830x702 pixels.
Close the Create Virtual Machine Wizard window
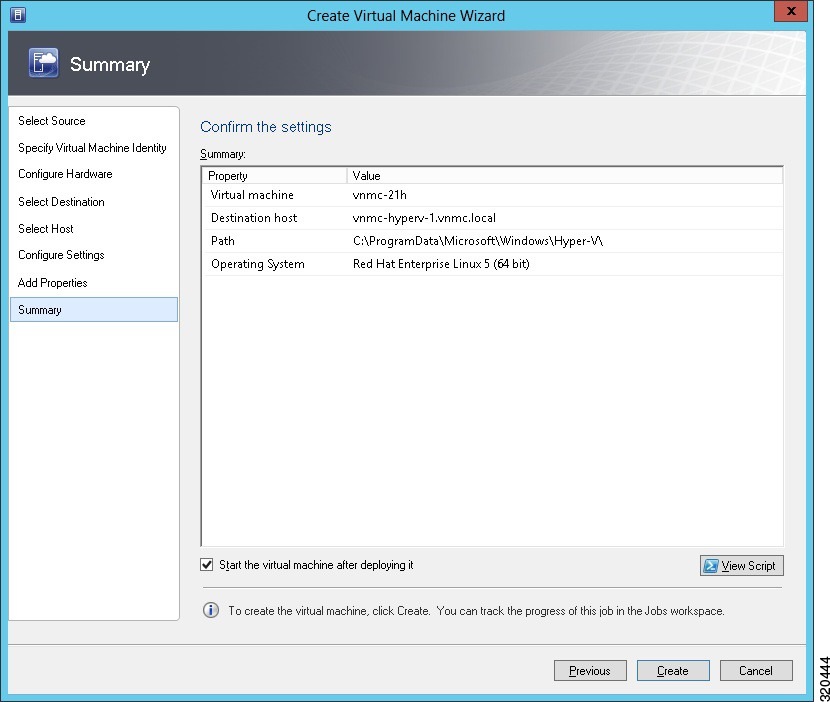tap(792, 12)
